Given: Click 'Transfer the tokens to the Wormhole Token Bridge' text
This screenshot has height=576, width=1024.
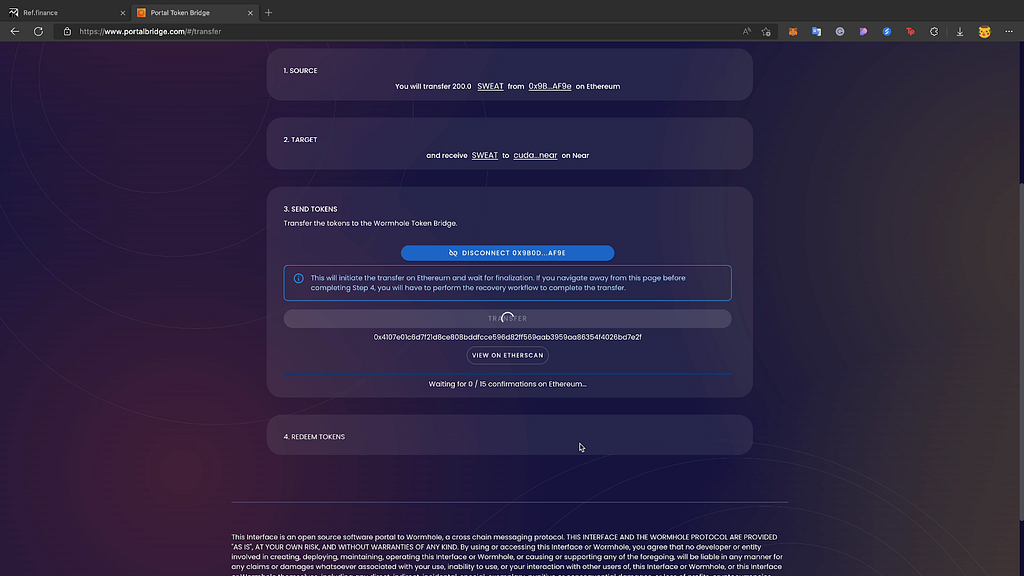Looking at the screenshot, I should click(x=370, y=223).
